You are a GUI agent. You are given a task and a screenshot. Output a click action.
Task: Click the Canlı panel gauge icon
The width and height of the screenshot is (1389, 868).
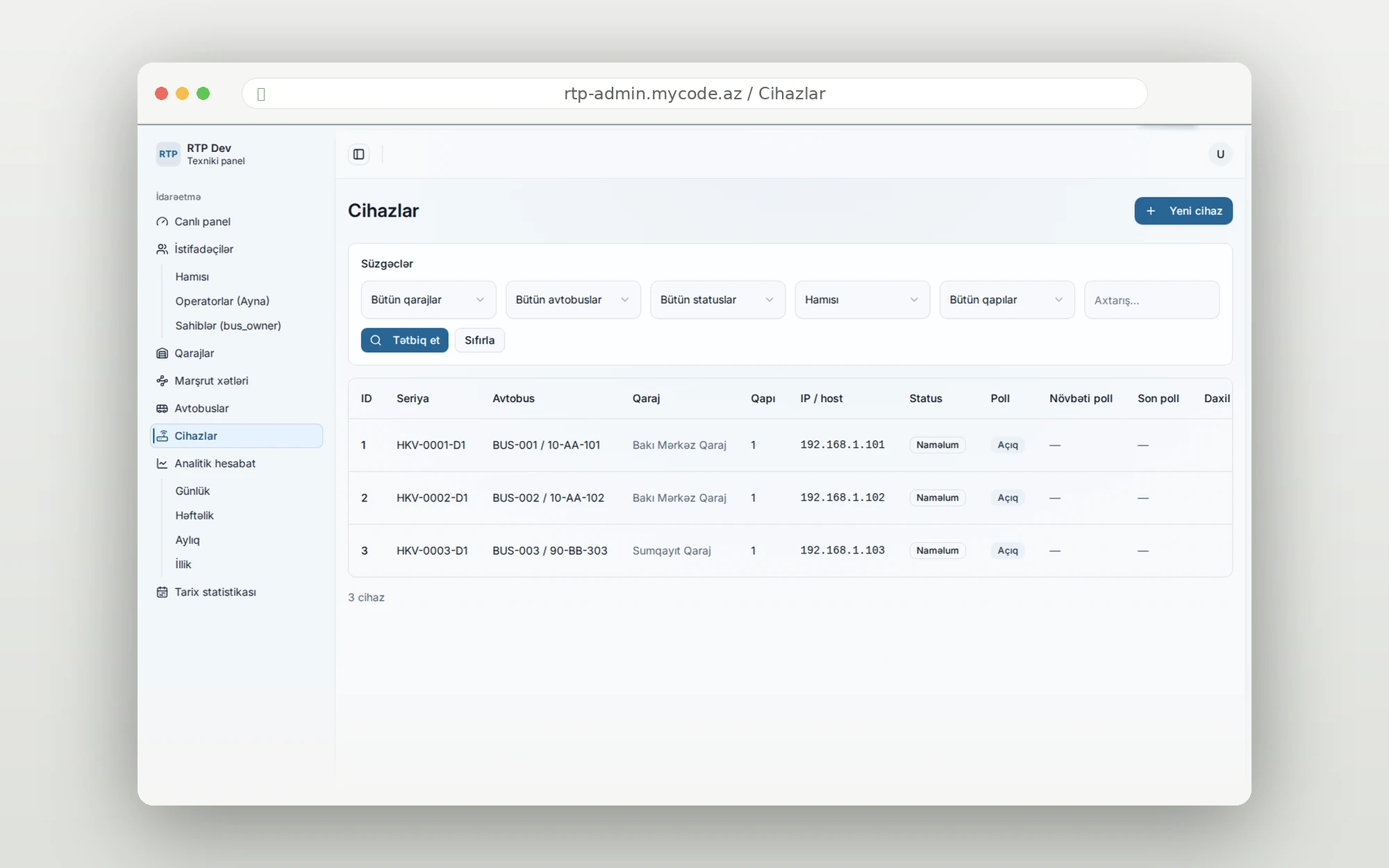click(162, 222)
